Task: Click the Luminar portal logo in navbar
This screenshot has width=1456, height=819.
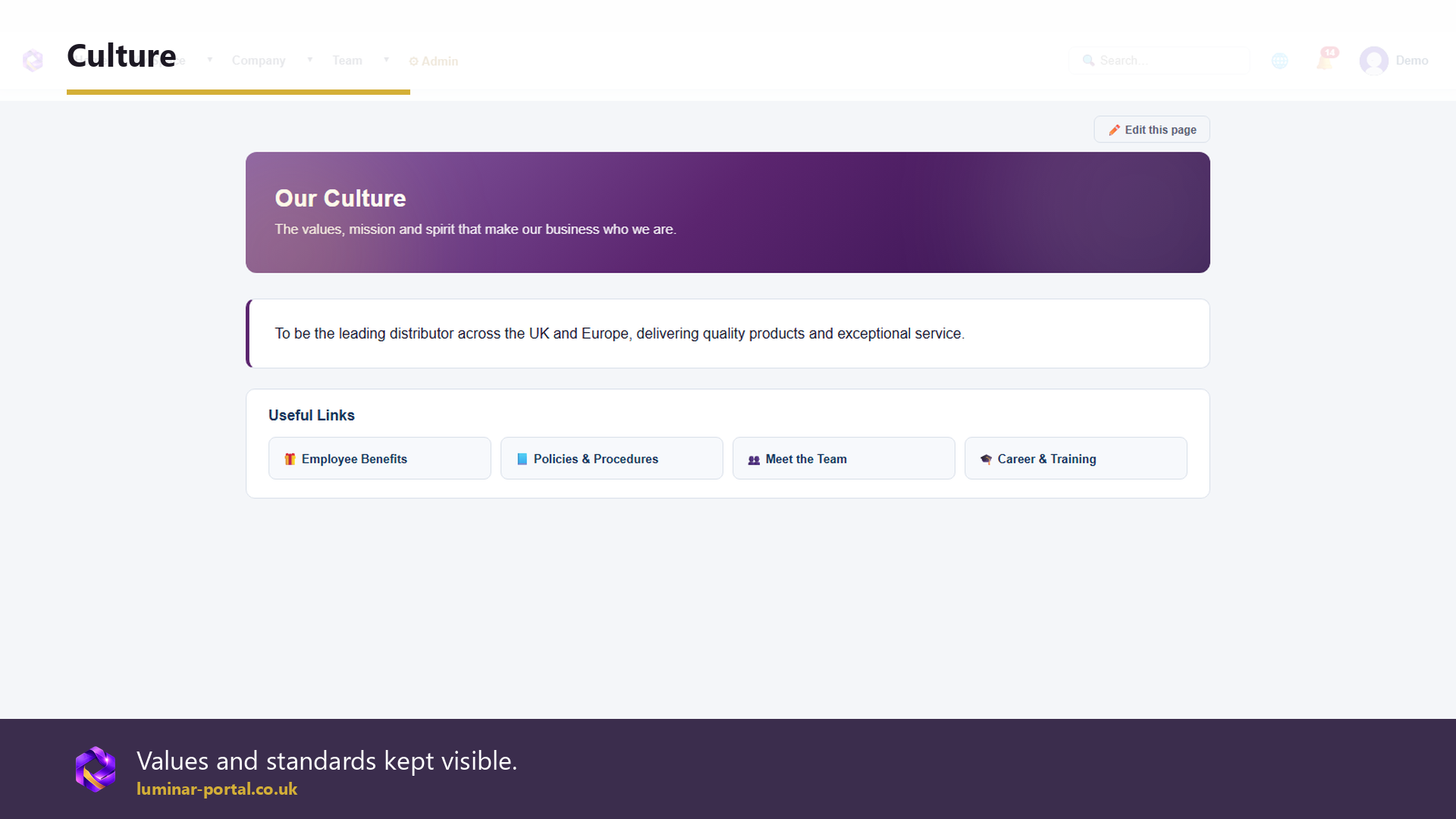Action: [33, 60]
